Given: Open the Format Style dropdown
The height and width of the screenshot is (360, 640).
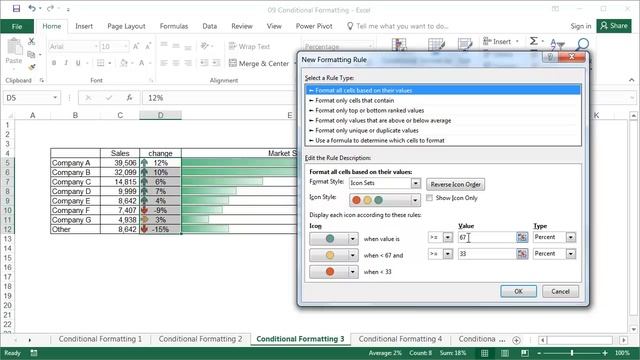Looking at the screenshot, I should pos(416,183).
